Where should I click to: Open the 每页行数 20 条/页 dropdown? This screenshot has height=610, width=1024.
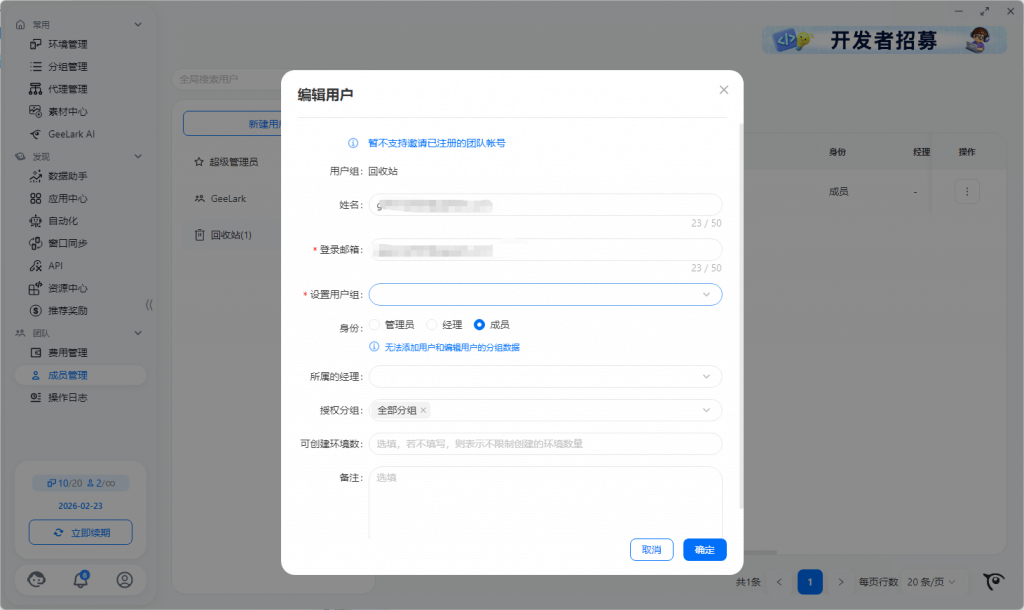[937, 582]
